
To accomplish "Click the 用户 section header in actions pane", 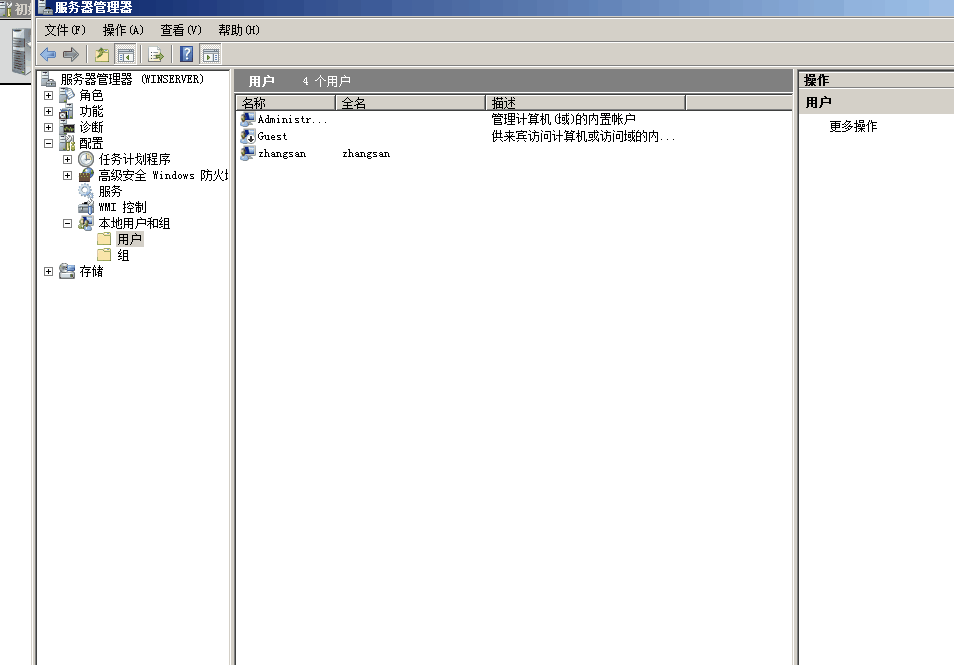I will pyautogui.click(x=876, y=102).
